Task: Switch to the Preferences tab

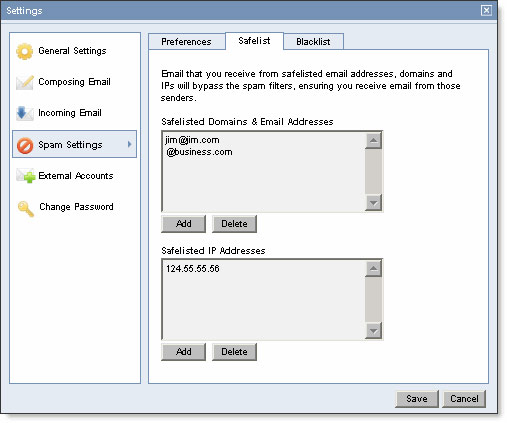Action: (186, 42)
